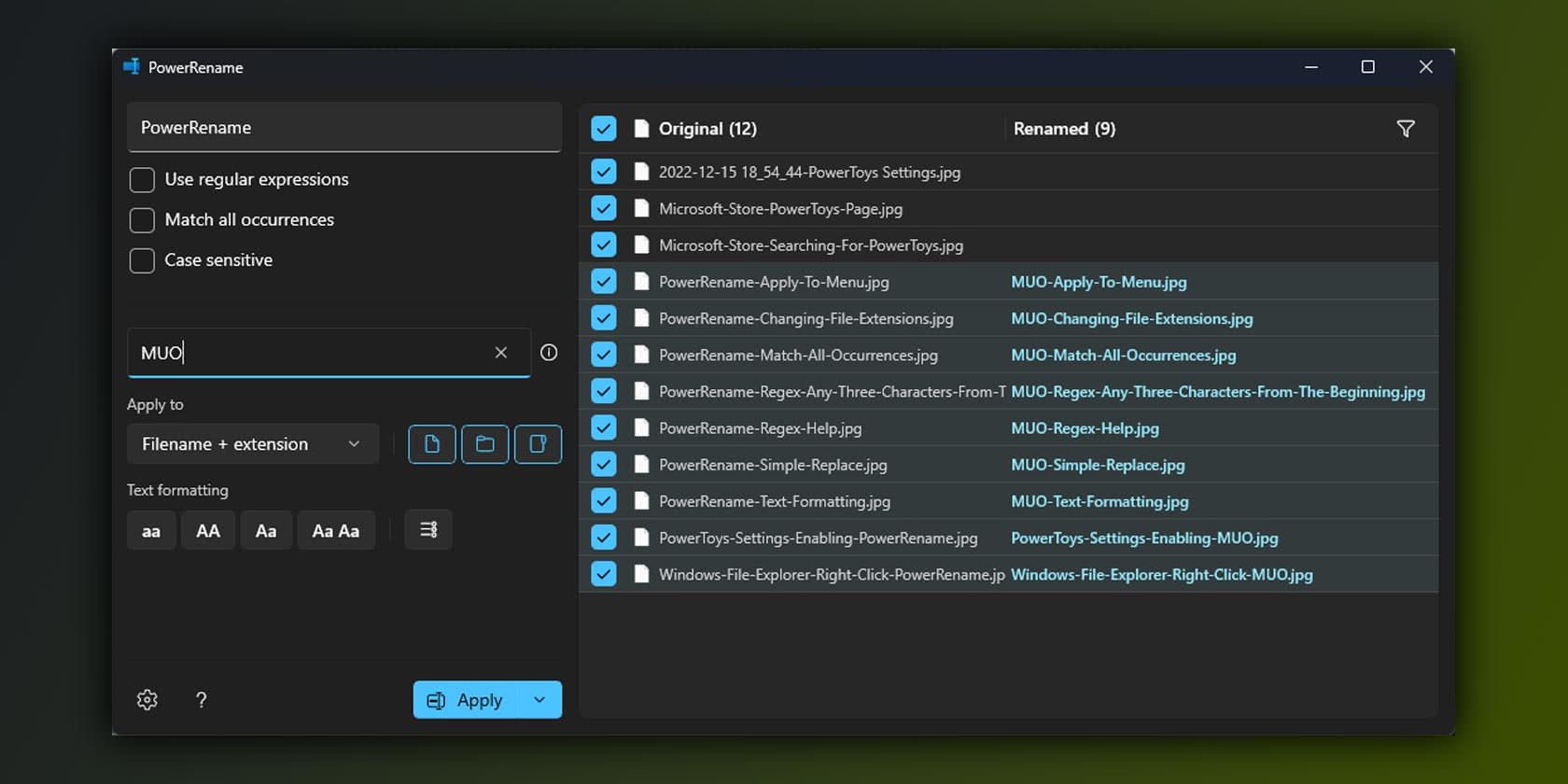The image size is (1568, 784).
Task: Toggle include files icon button
Action: [432, 444]
